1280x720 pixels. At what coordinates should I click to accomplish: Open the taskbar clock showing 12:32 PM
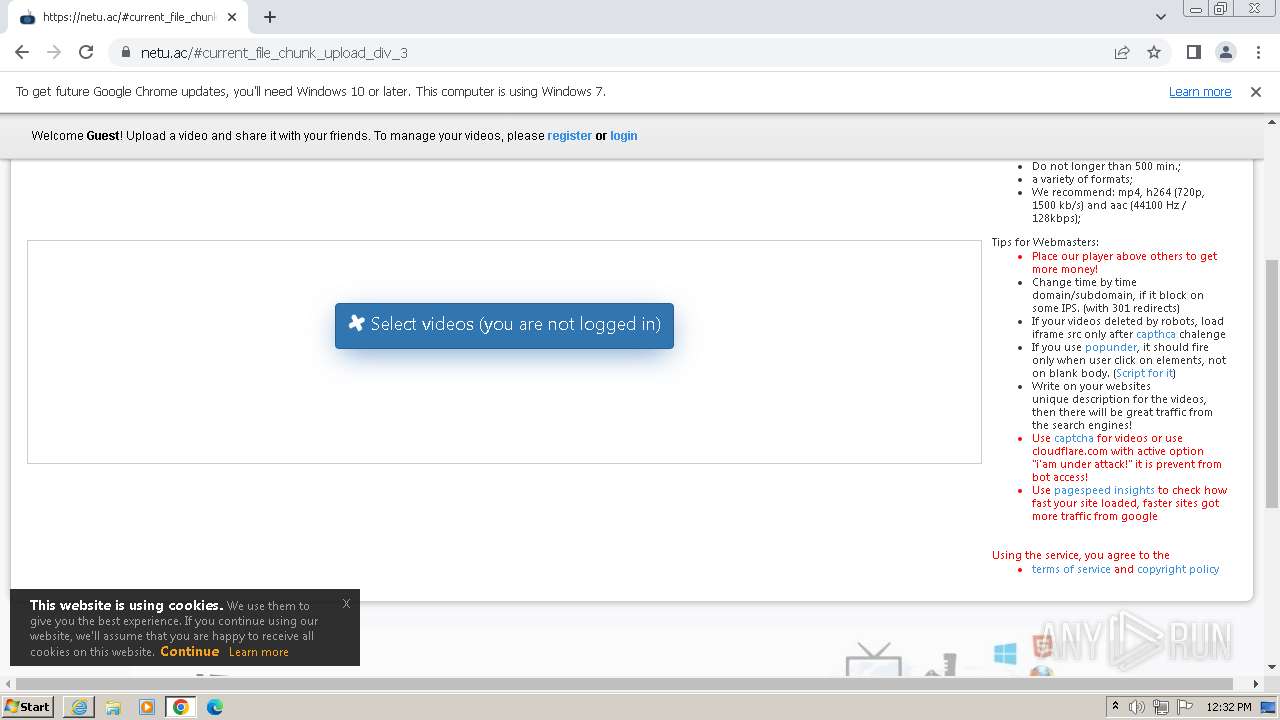coord(1229,707)
